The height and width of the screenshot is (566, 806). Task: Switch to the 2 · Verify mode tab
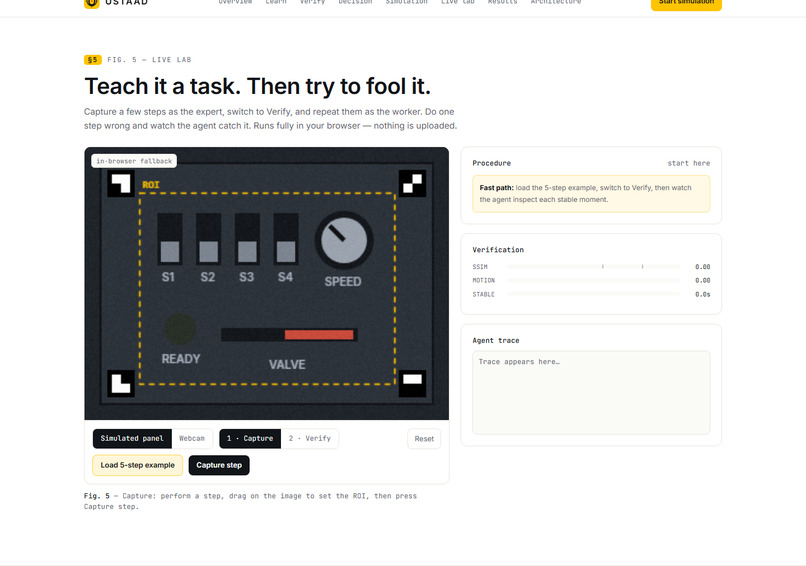309,439
